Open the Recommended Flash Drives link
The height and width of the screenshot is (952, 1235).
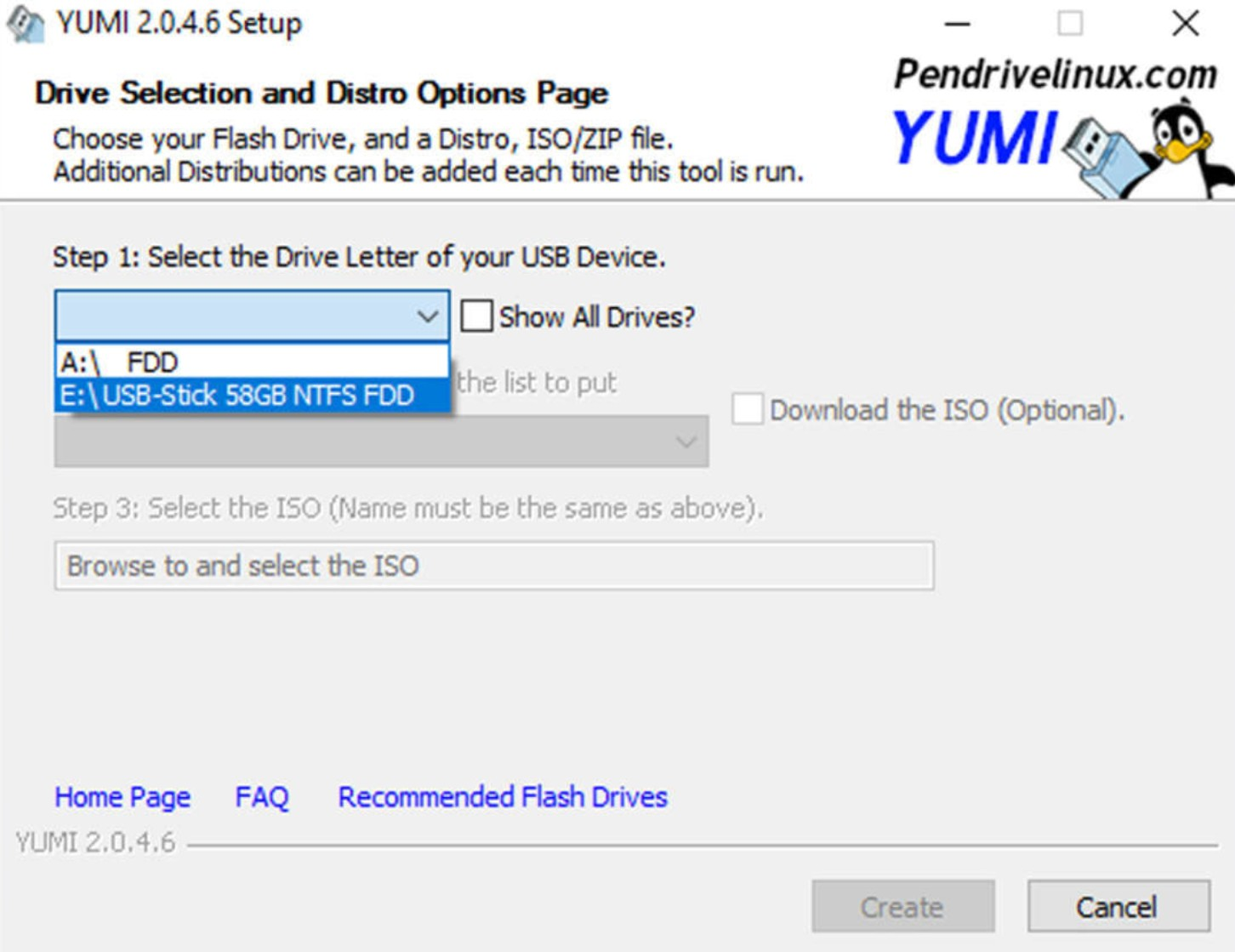pos(503,797)
